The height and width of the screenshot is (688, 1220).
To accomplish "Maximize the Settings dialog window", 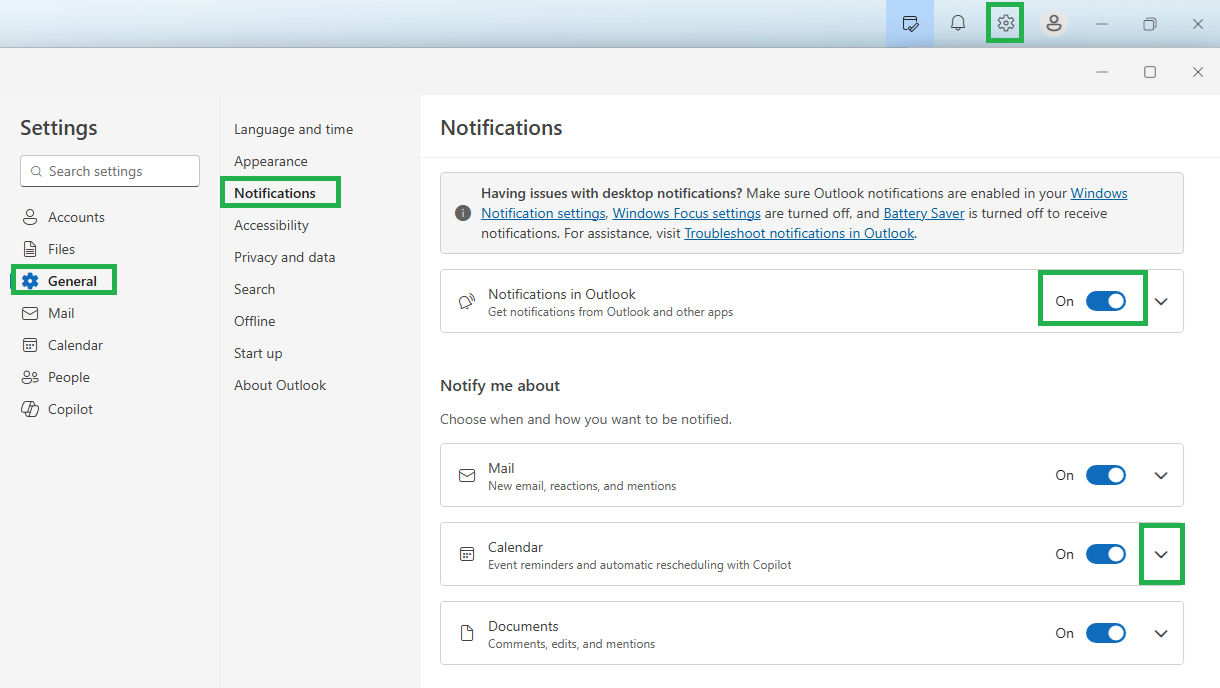I will [x=1150, y=72].
